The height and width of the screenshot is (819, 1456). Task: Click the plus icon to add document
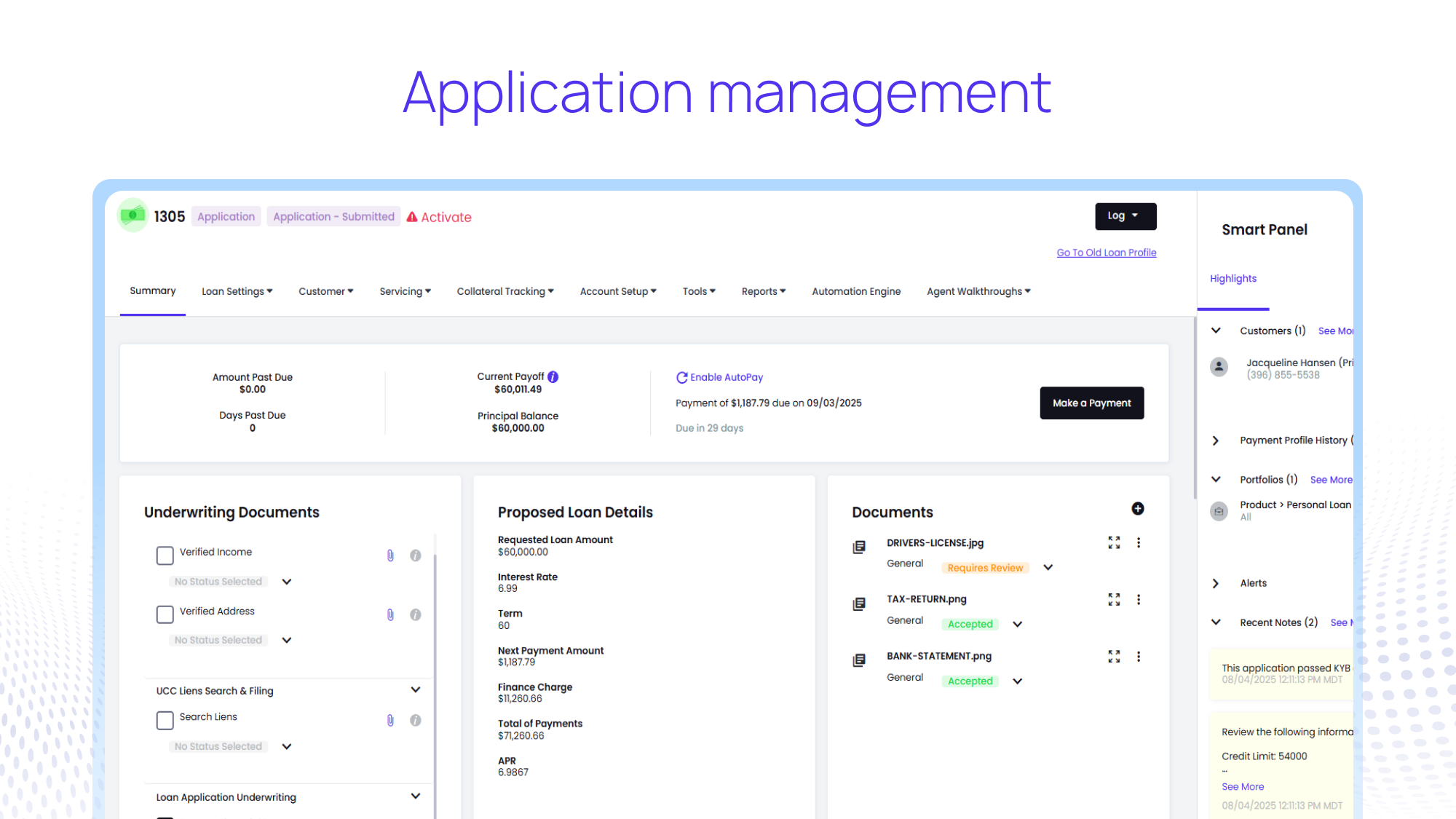pos(1137,509)
